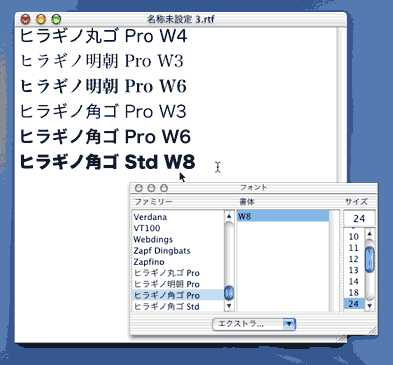
Task: Click the ヒラギノ角ゴ Std W8 text line
Action: (x=107, y=162)
